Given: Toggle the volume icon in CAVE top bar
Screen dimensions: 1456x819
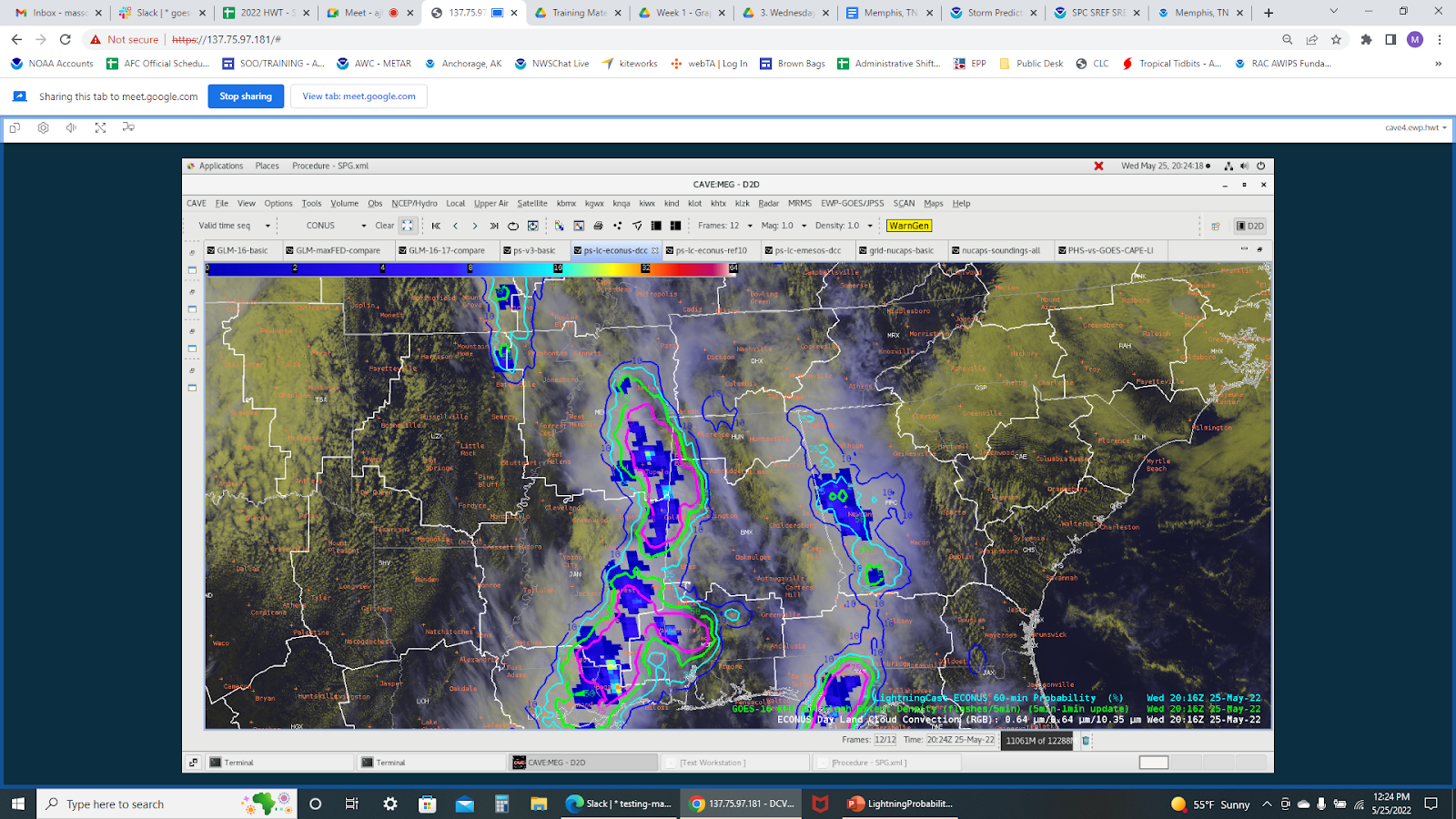Looking at the screenshot, I should coord(1244,166).
